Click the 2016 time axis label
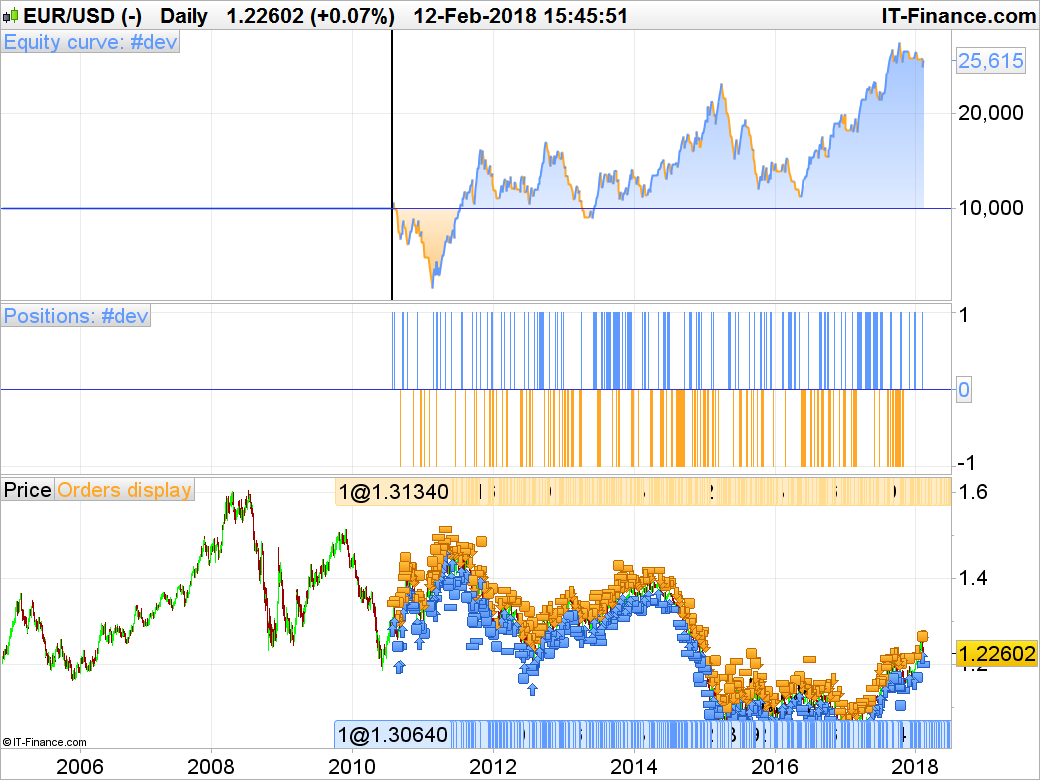1040x780 pixels. (x=775, y=767)
